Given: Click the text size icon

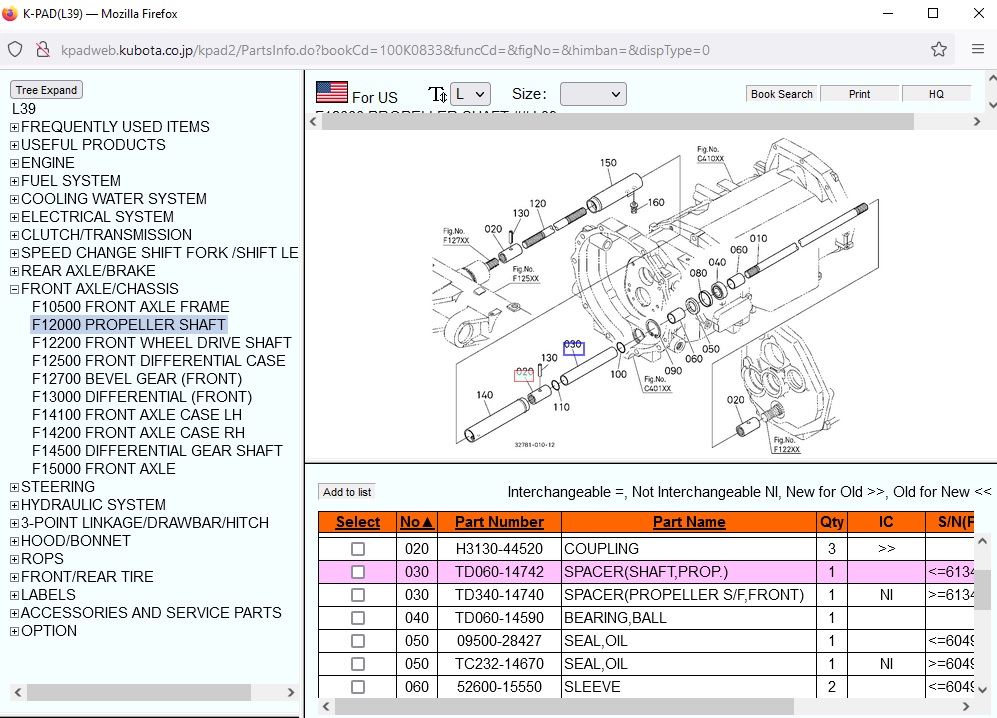Looking at the screenshot, I should (437, 95).
